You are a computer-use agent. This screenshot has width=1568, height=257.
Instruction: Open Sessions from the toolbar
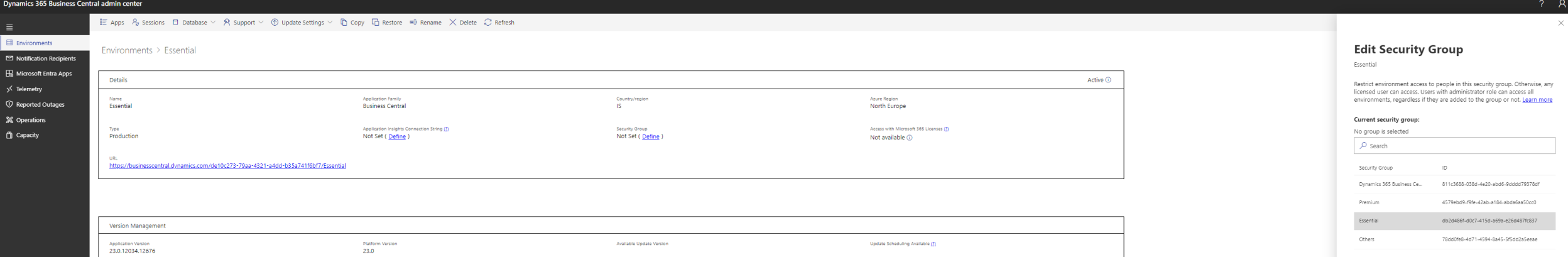148,23
